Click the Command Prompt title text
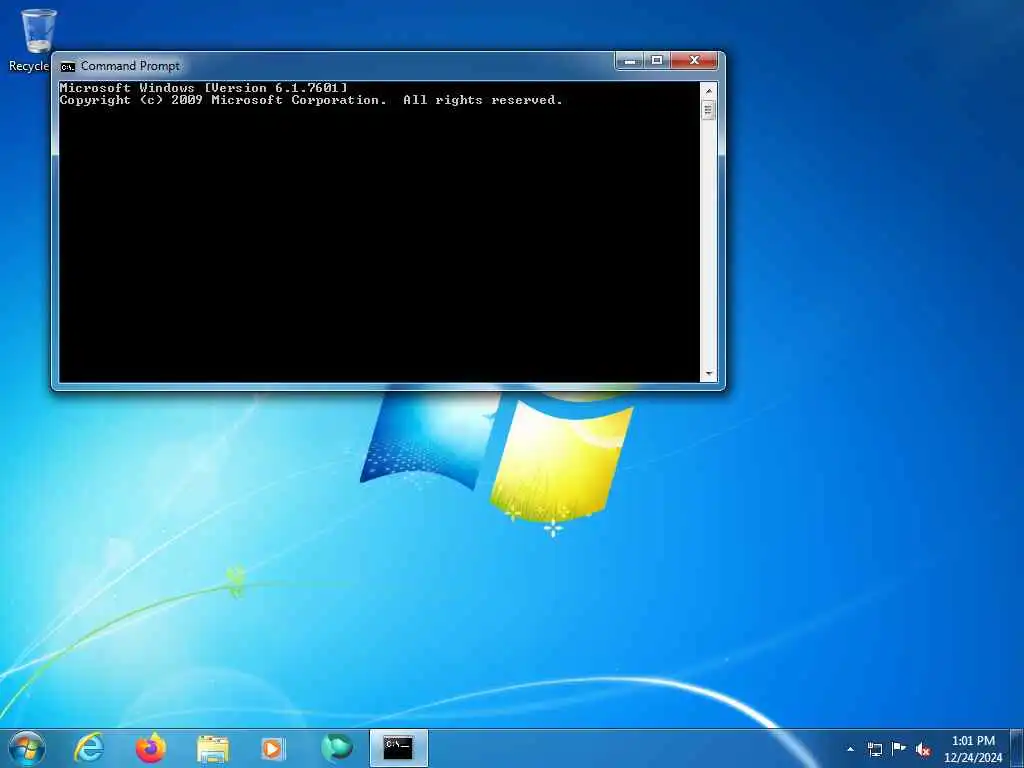The height and width of the screenshot is (768, 1024). 130,66
